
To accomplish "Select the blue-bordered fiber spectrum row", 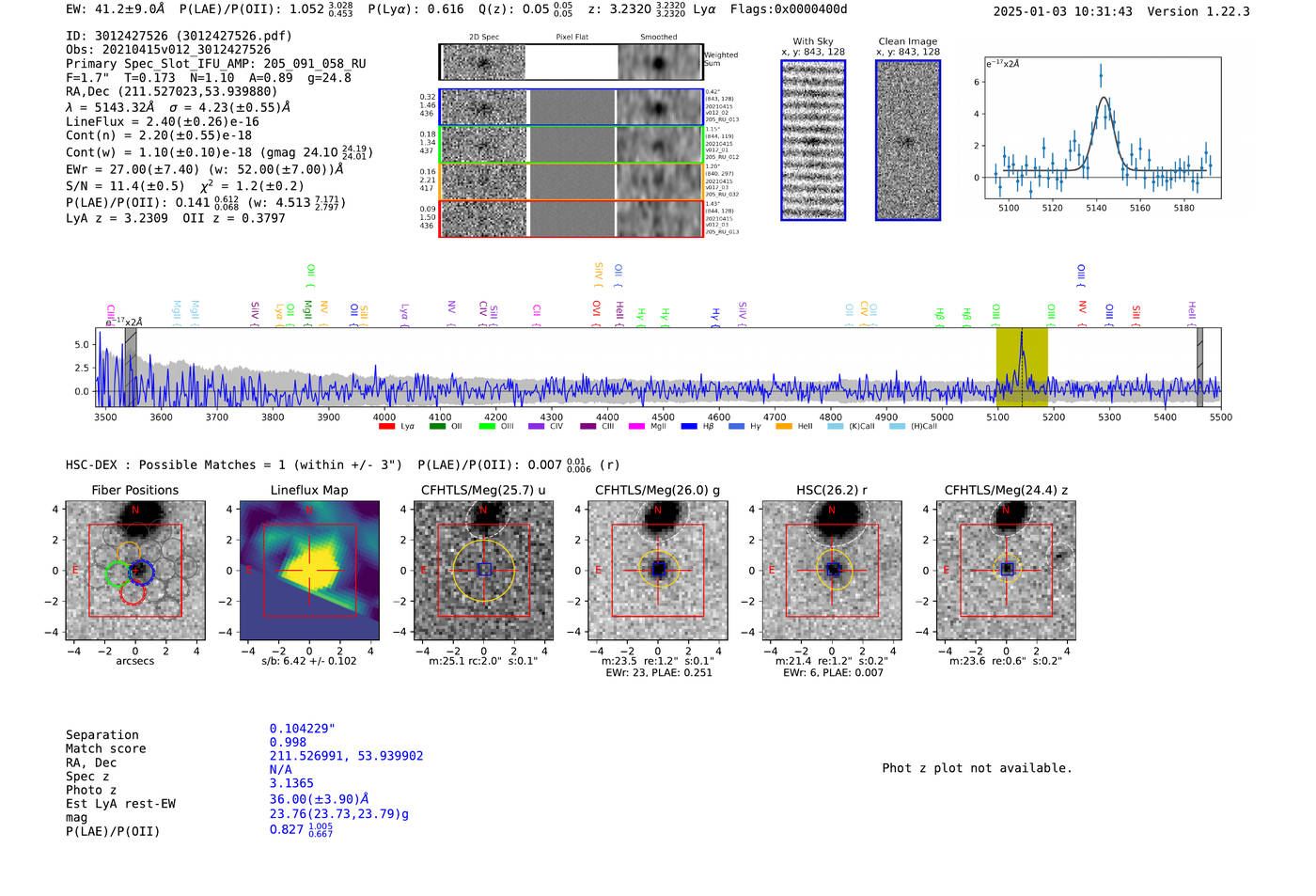I will point(572,107).
